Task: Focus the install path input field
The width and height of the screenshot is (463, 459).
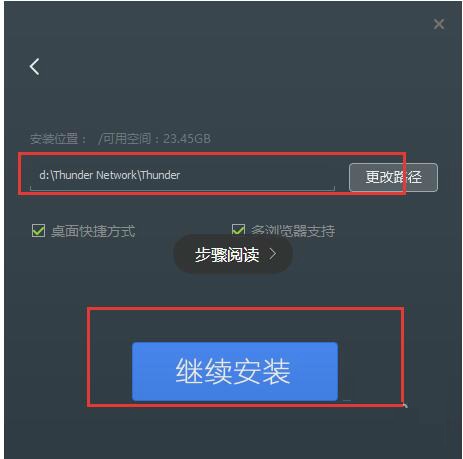Action: 182,175
